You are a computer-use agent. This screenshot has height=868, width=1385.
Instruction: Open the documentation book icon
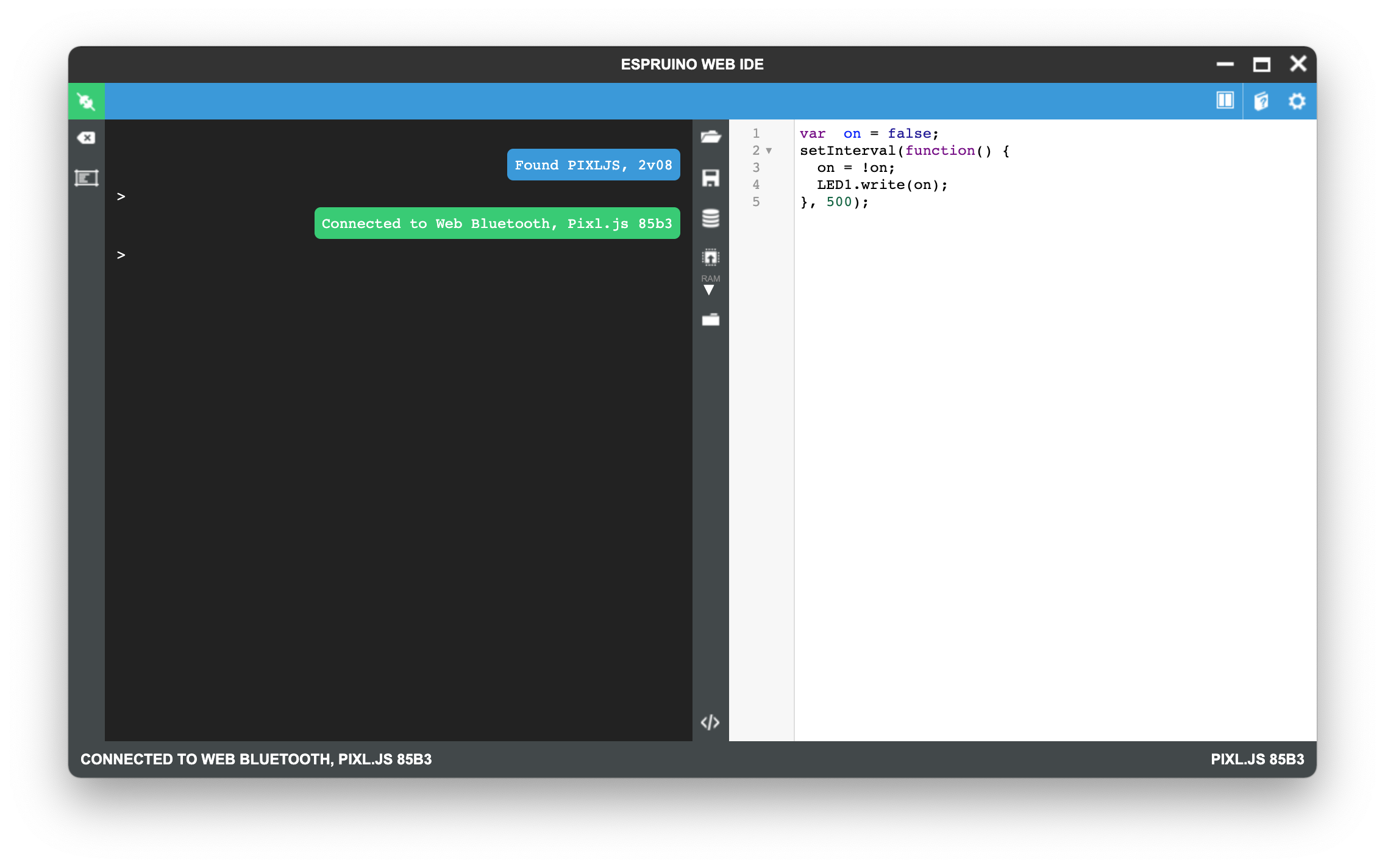(x=1261, y=101)
